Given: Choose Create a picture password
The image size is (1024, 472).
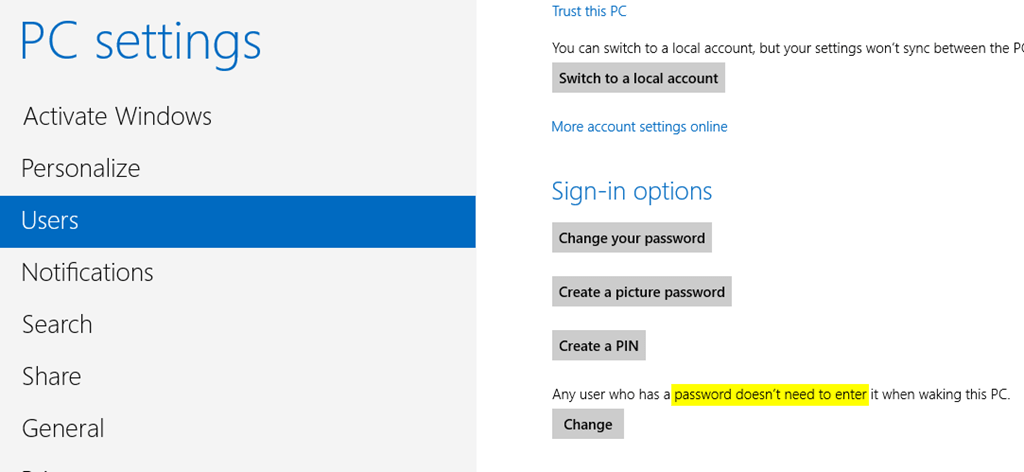Looking at the screenshot, I should pyautogui.click(x=642, y=292).
